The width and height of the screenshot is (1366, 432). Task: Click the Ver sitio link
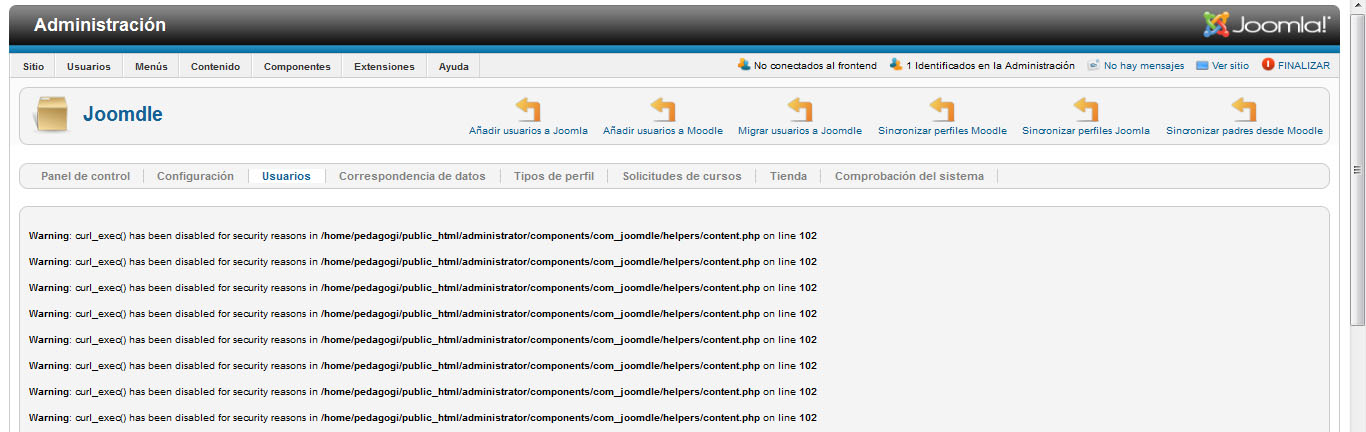point(1229,66)
